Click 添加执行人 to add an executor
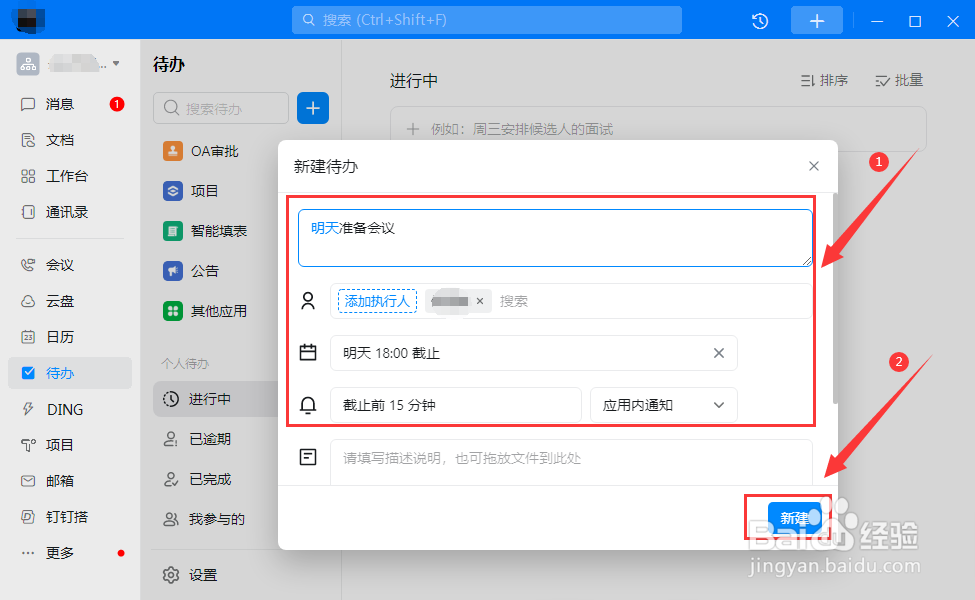The height and width of the screenshot is (600, 975). [376, 300]
